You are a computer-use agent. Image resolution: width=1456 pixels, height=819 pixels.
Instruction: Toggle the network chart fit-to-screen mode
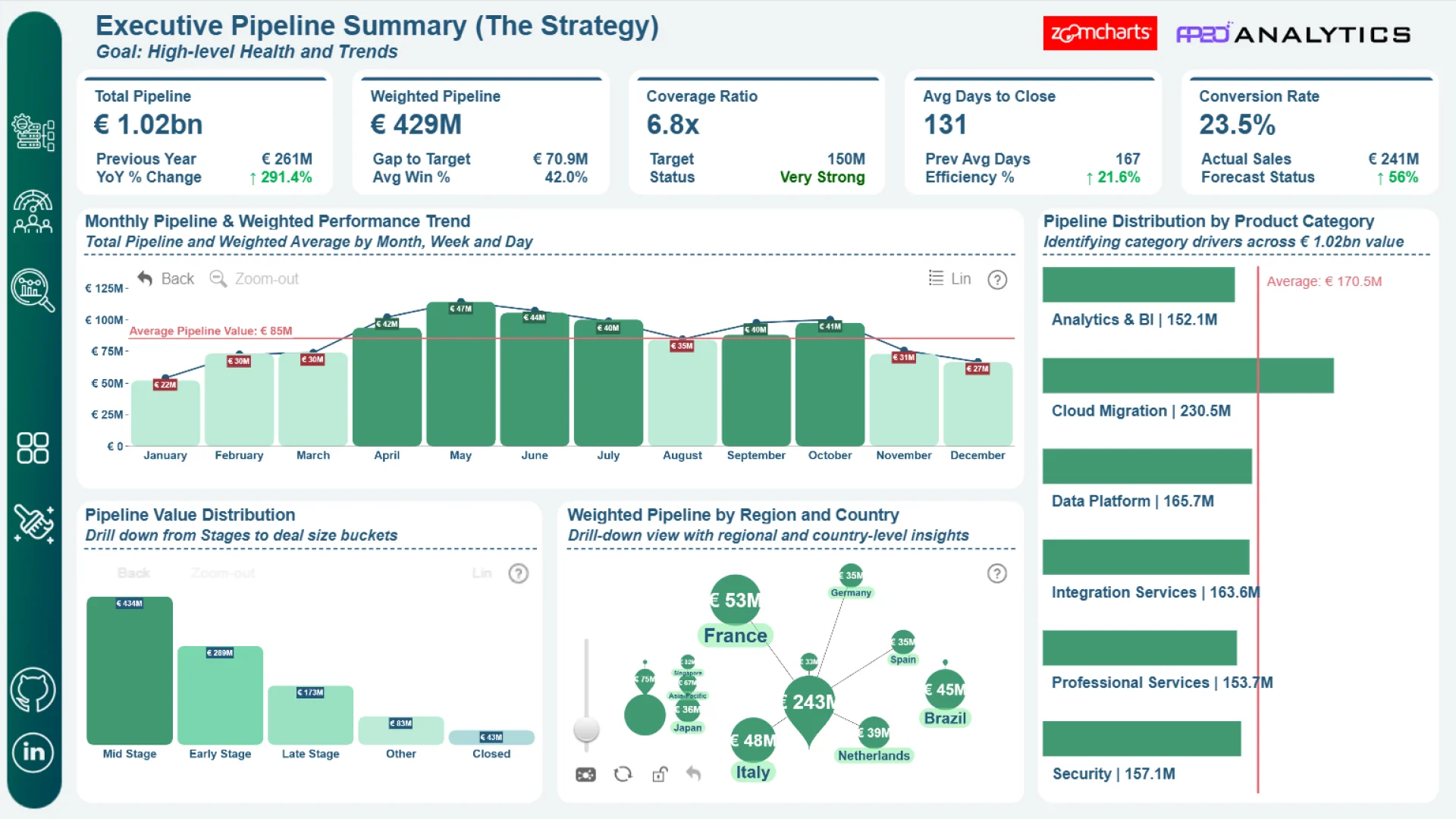585,774
